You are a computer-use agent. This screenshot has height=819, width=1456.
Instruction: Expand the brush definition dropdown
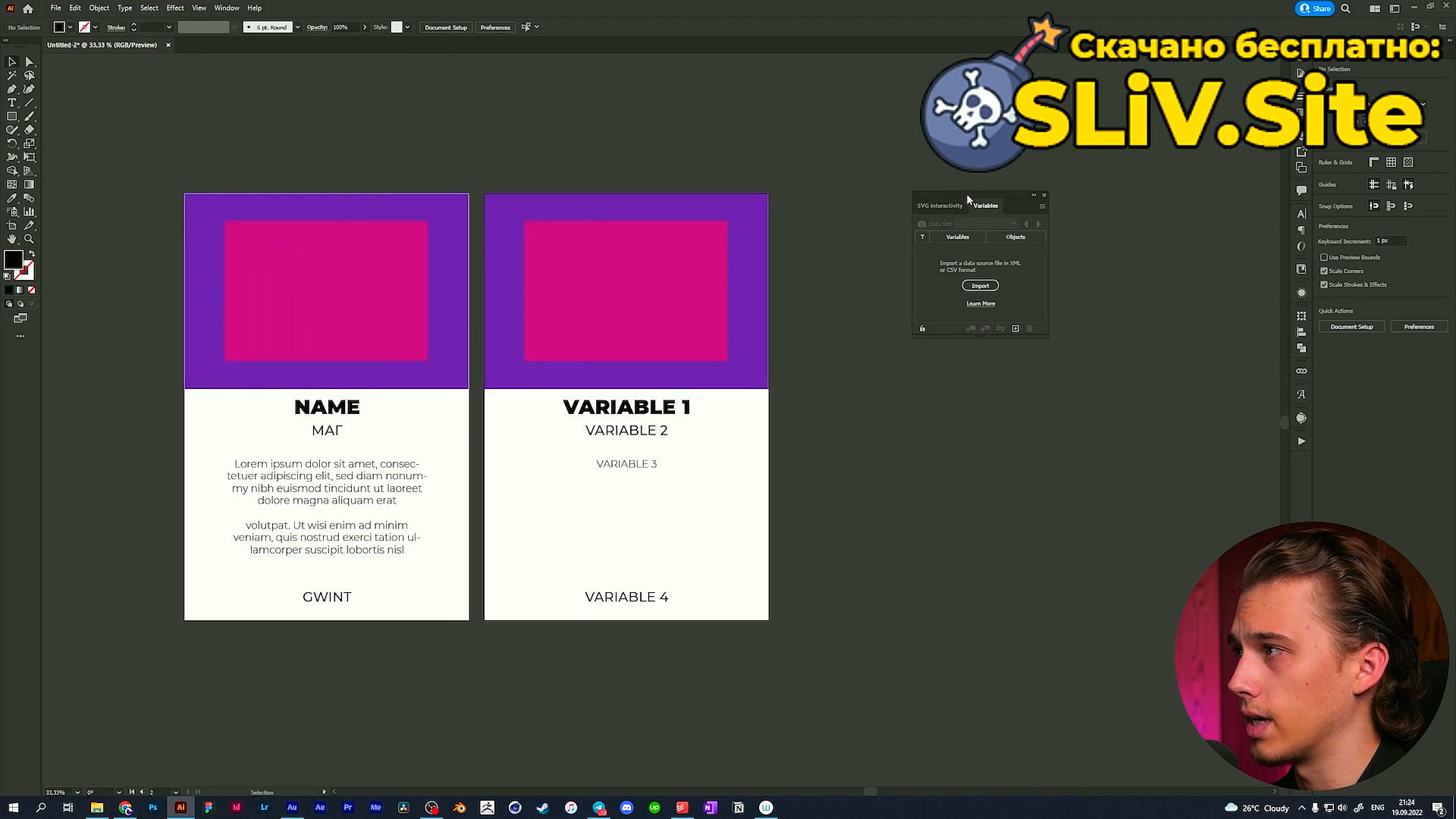[x=297, y=27]
